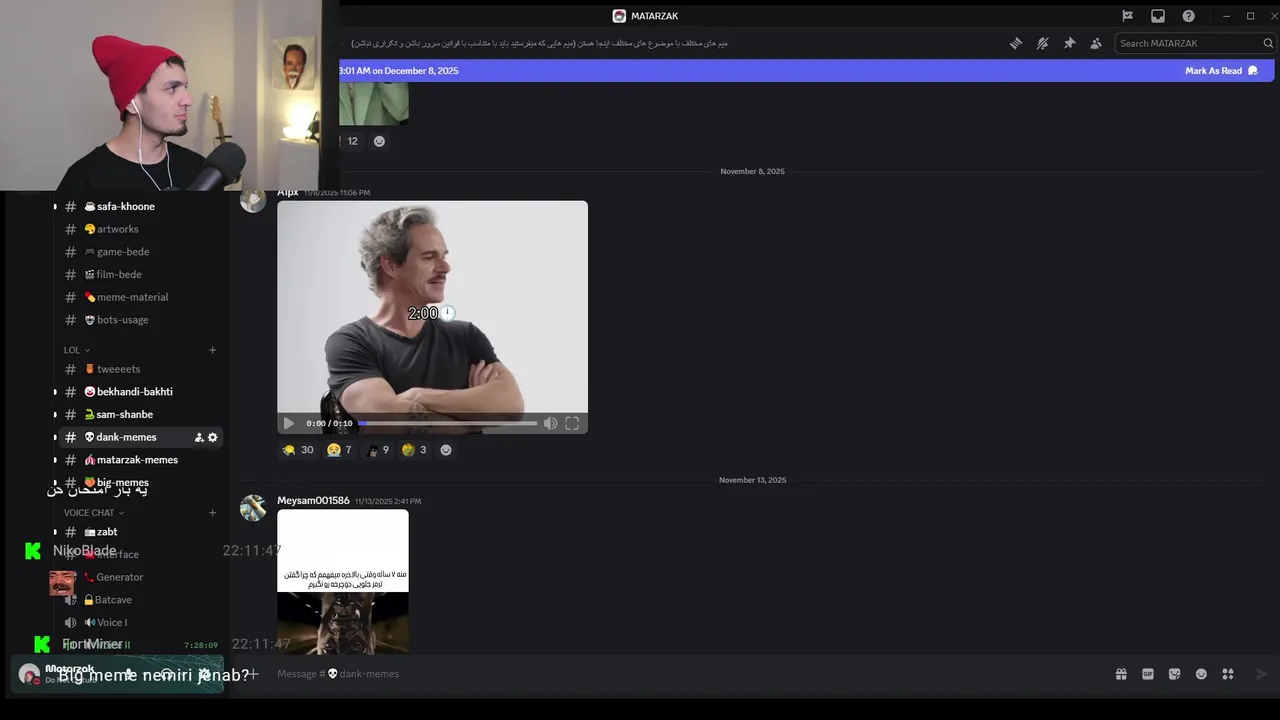Open the video in fullscreen
1280x720 pixels.
coord(572,423)
